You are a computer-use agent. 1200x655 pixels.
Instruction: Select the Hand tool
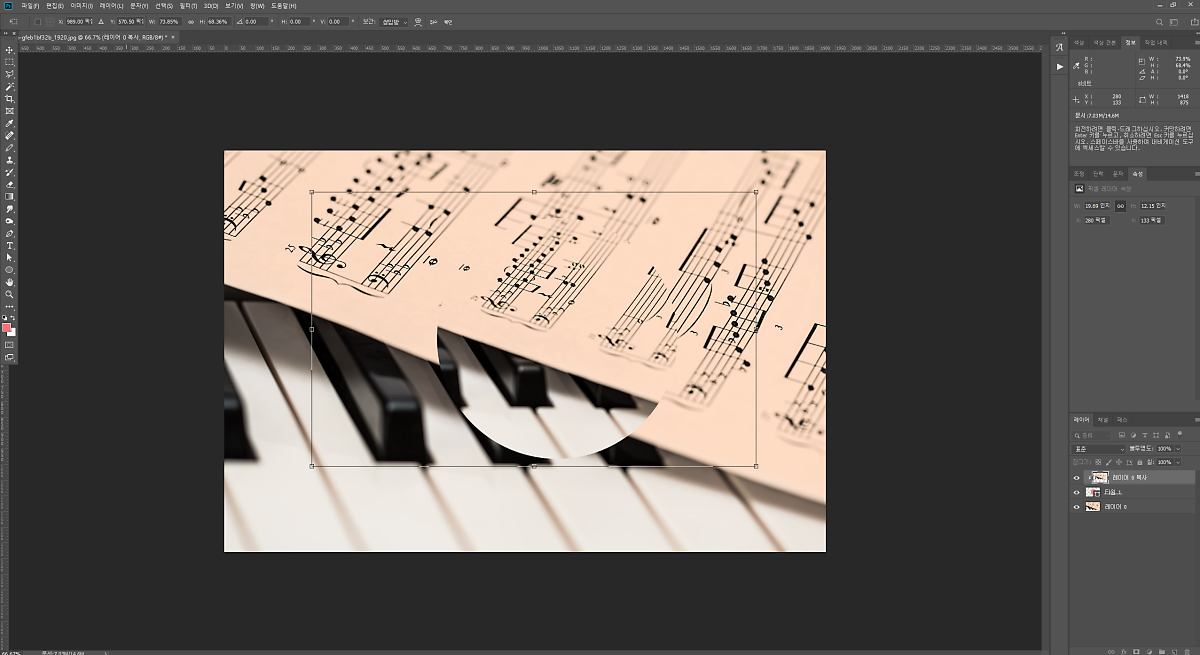point(10,282)
